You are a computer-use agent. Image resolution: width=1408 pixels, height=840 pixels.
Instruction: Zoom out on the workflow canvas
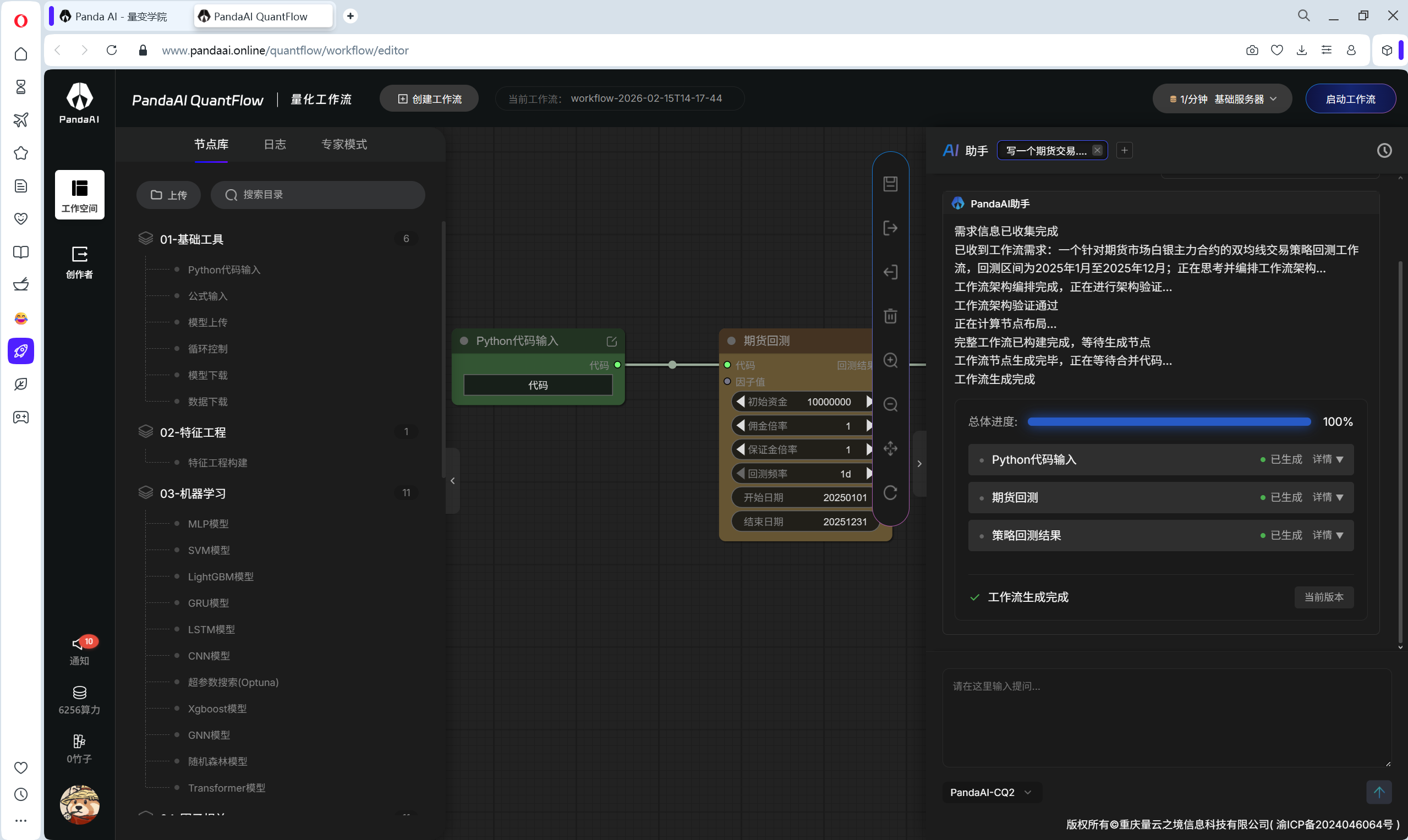pos(890,404)
